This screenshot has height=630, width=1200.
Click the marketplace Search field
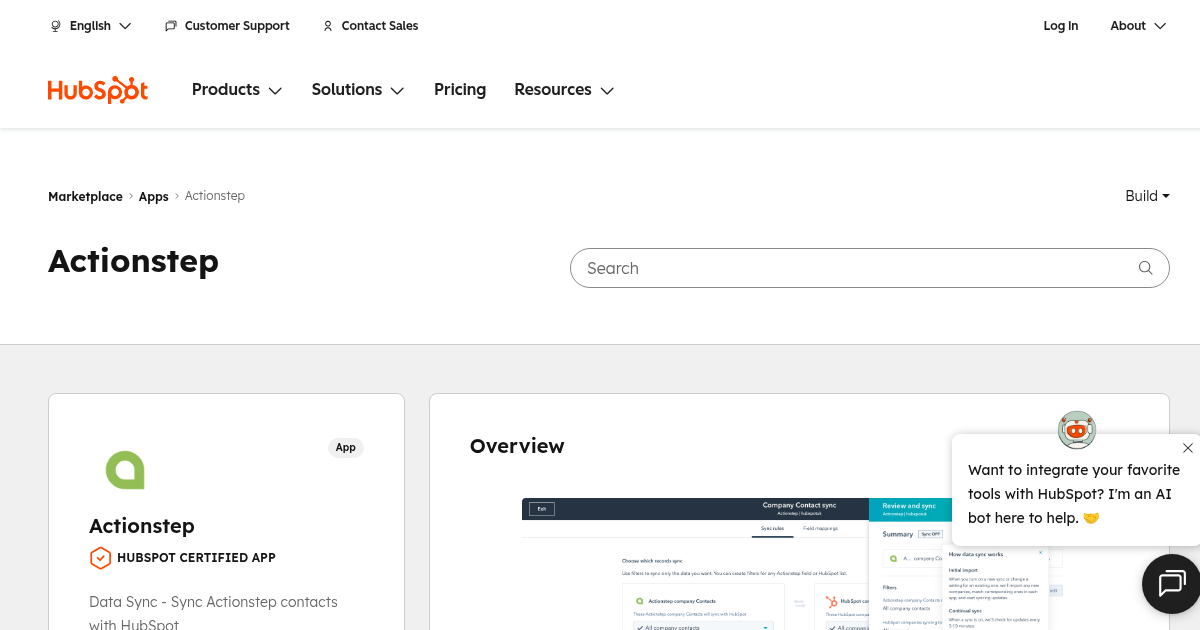(x=869, y=268)
